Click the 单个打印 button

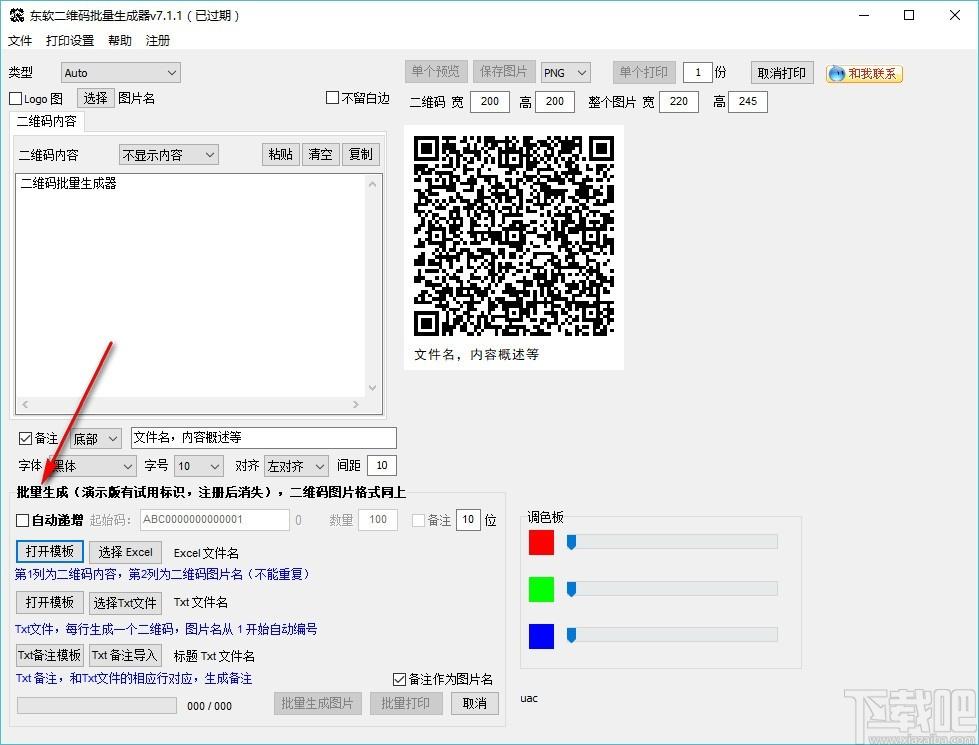643,72
